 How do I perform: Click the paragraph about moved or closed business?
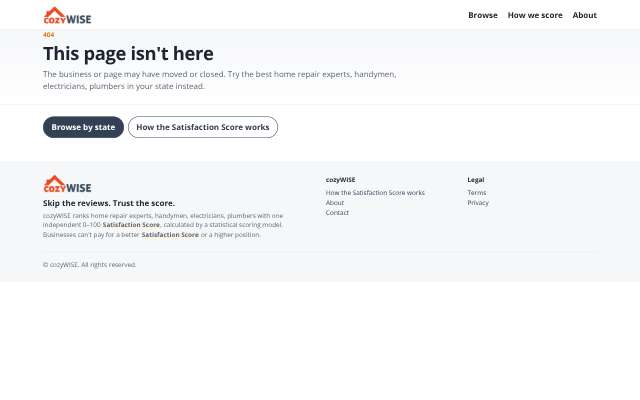220,80
